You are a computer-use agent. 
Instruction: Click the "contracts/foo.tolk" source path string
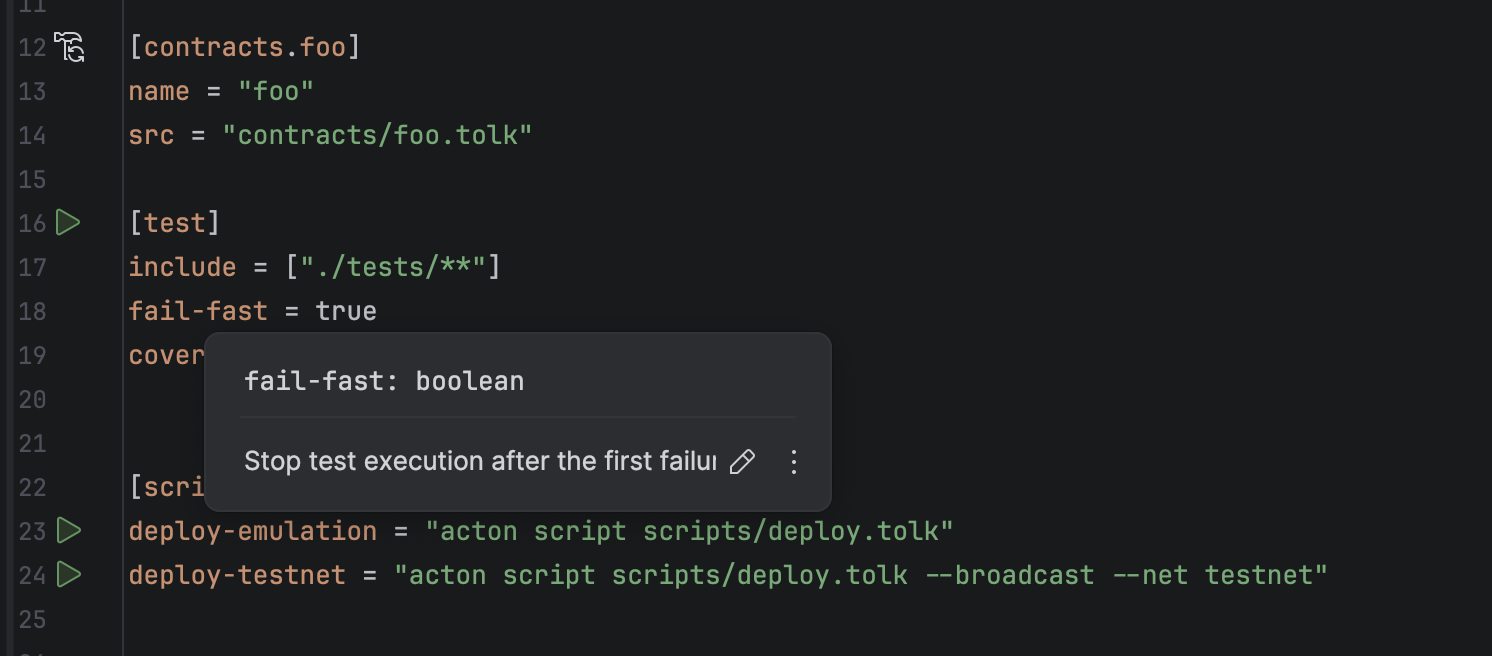click(377, 135)
